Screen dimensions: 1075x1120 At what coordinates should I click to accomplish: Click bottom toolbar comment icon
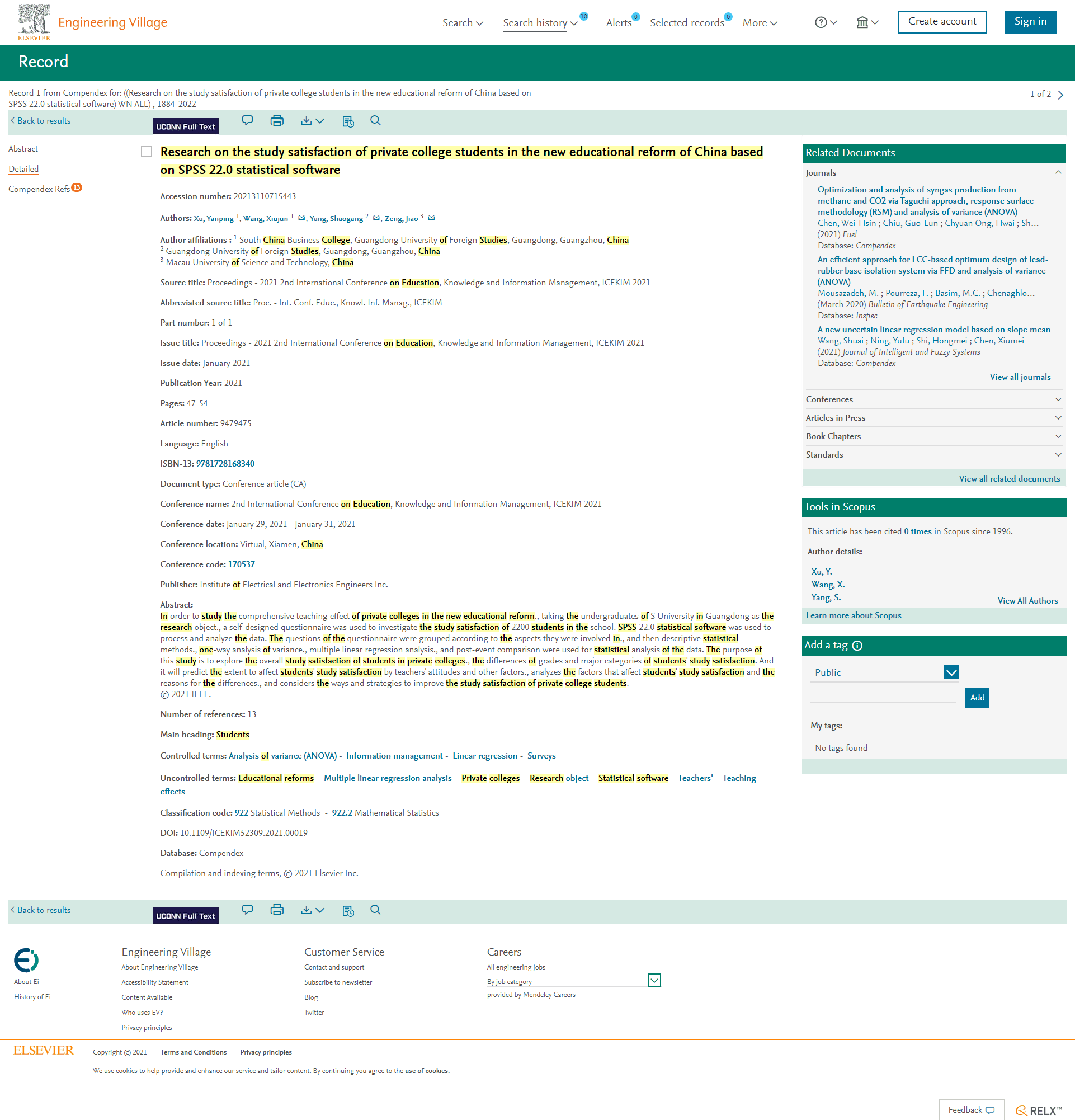247,910
